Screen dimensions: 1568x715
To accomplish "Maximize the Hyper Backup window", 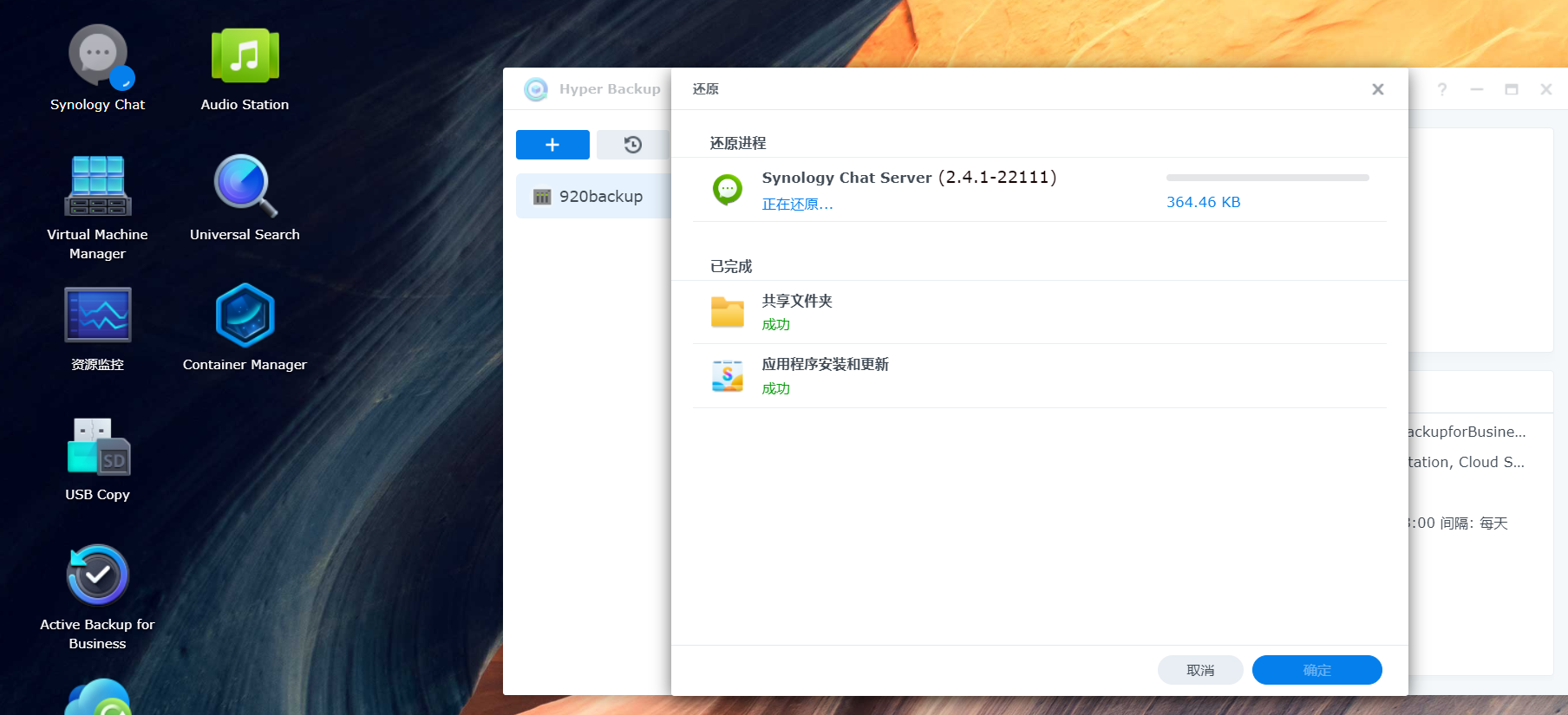I will tap(1512, 89).
